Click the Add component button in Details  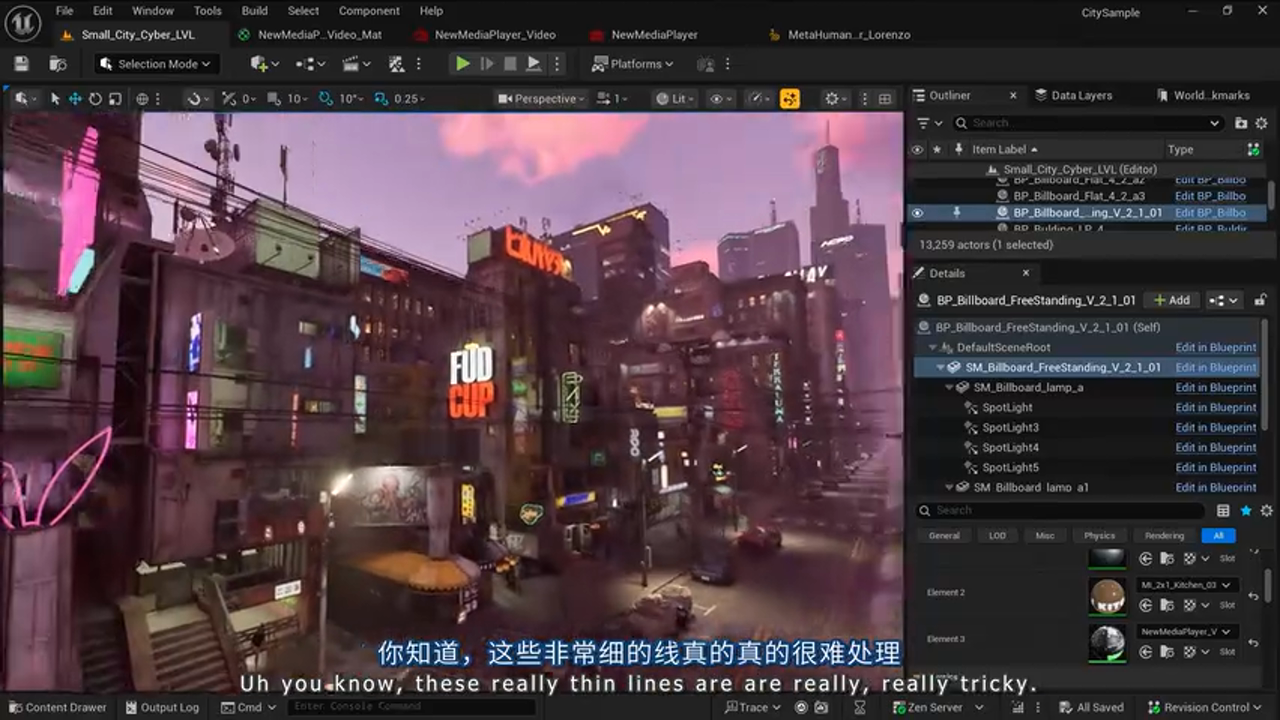coord(1170,299)
